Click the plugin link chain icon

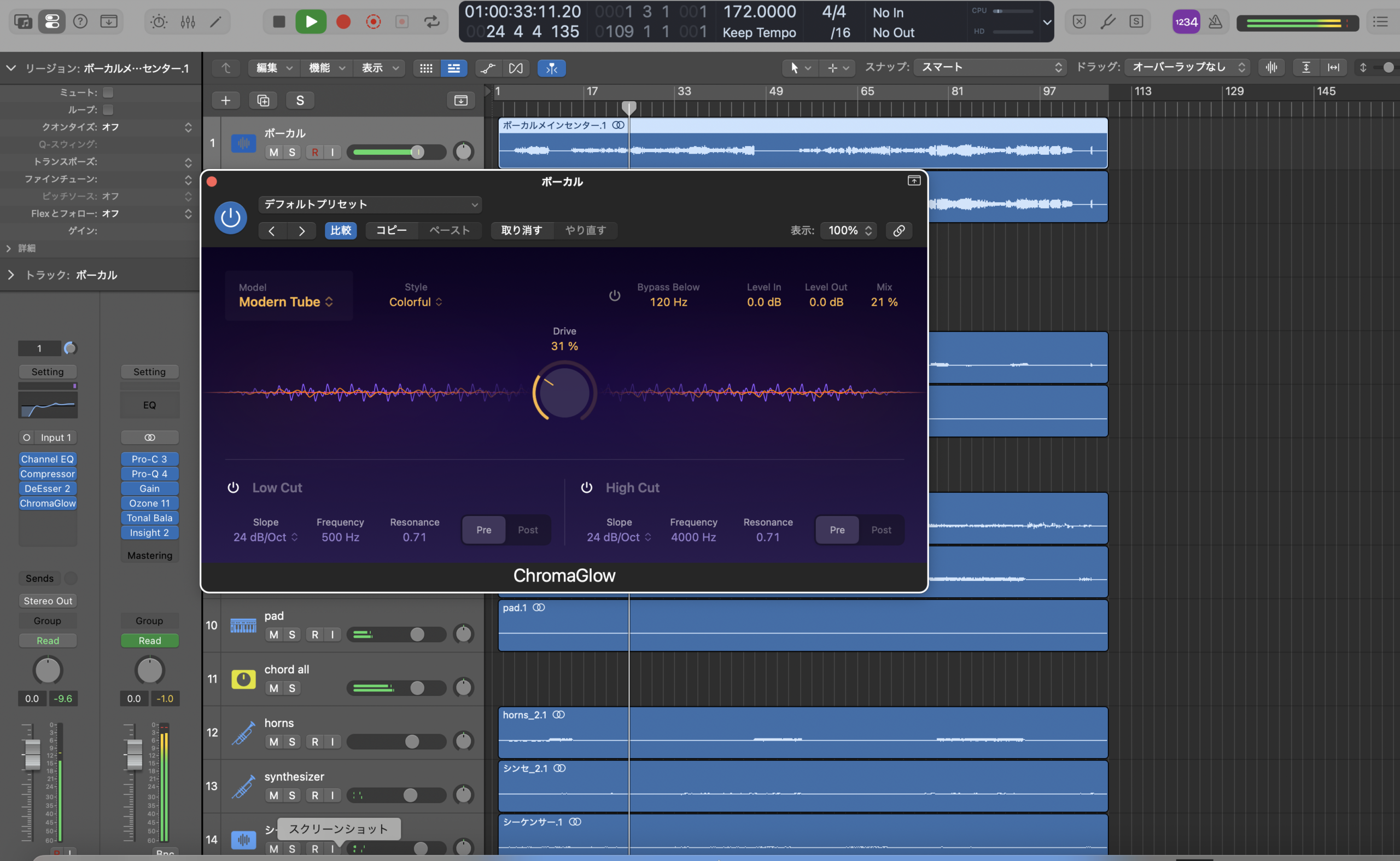(x=899, y=231)
